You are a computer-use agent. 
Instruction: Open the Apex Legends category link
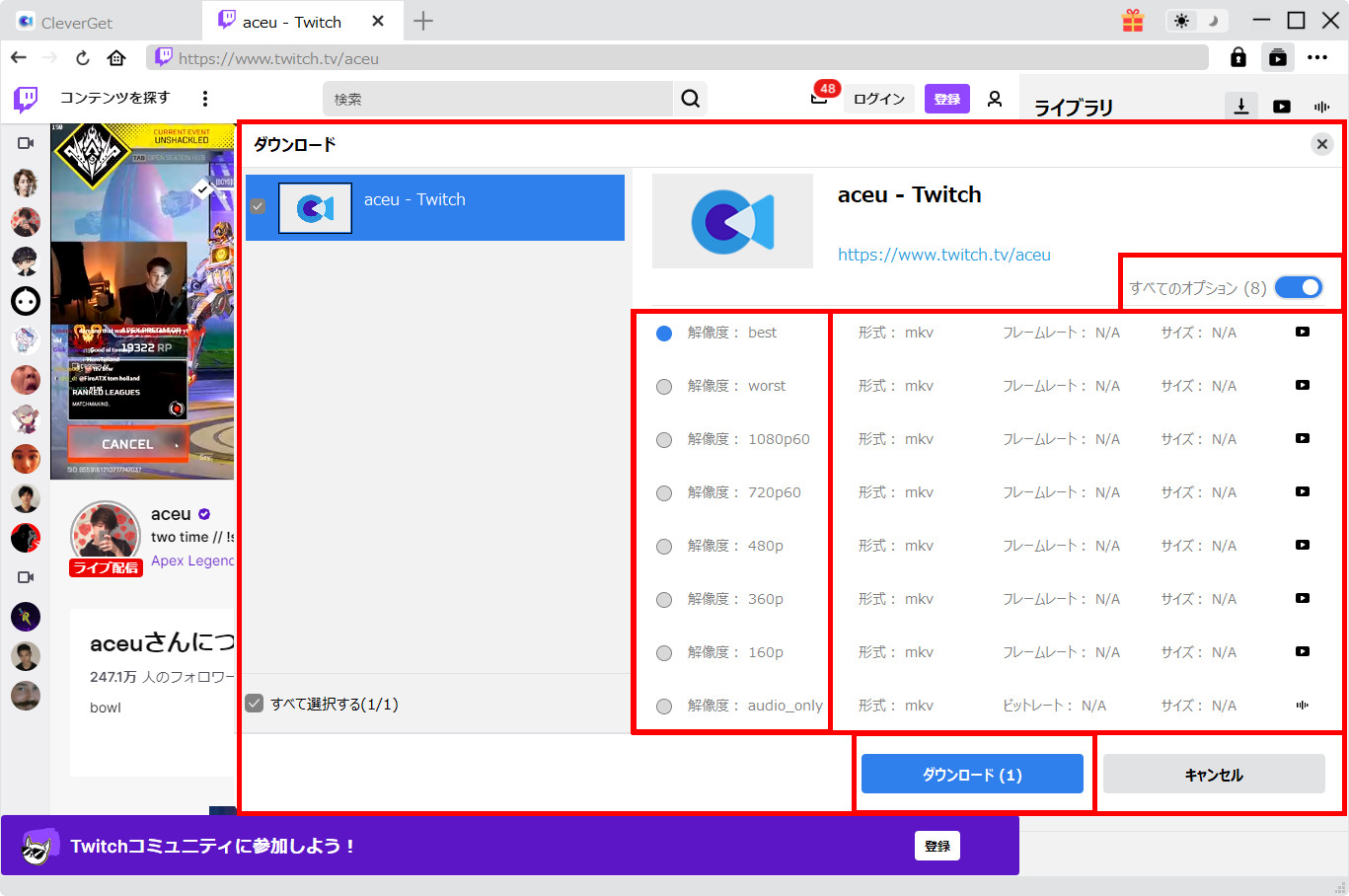coord(192,560)
